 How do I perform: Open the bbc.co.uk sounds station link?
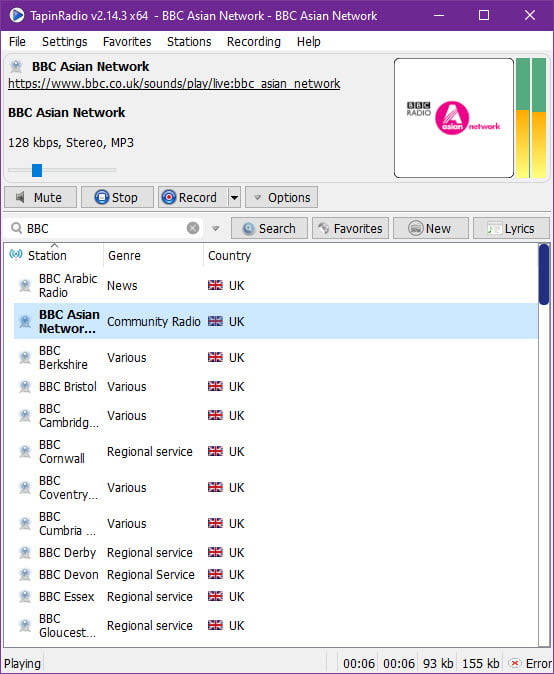pos(174,83)
